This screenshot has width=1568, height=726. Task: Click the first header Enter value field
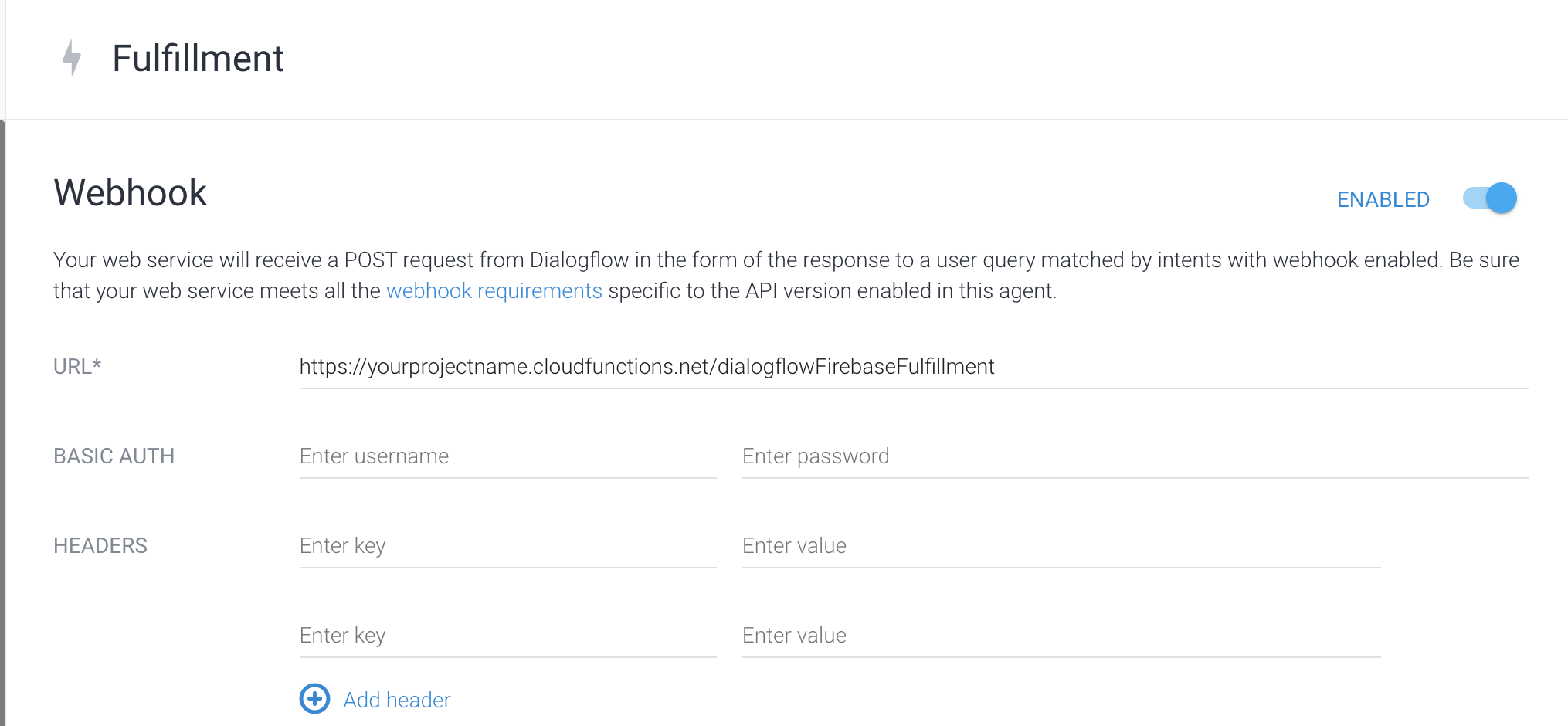click(x=1061, y=546)
